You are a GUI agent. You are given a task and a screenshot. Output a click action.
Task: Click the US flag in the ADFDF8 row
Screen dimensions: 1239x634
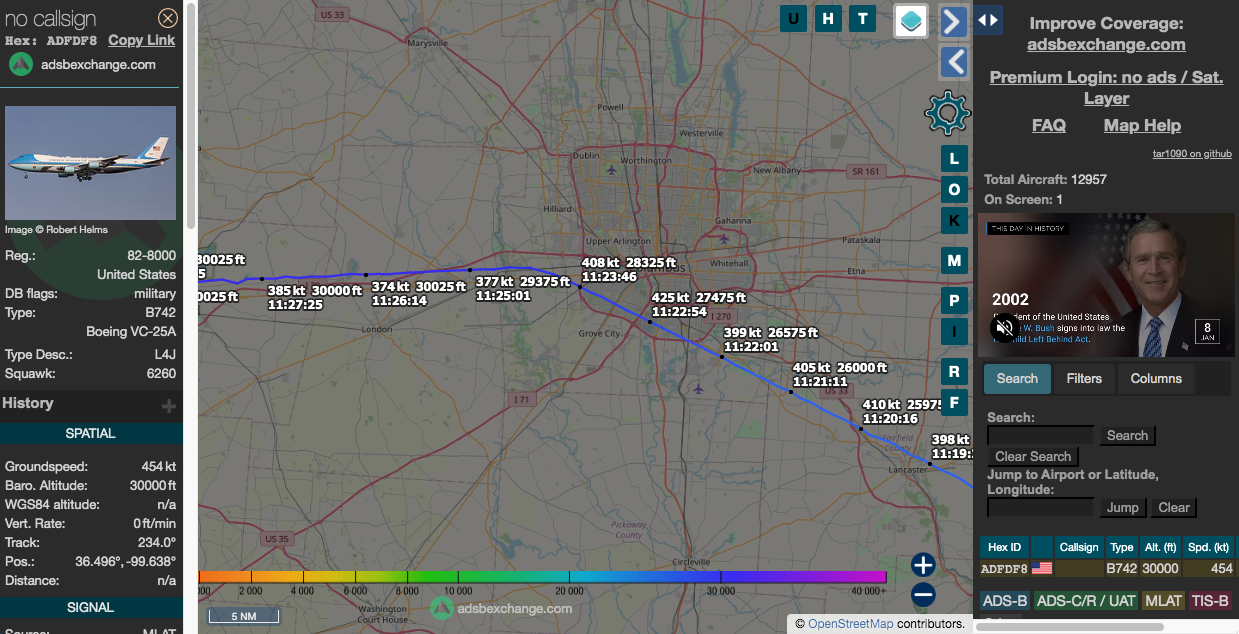[1042, 568]
